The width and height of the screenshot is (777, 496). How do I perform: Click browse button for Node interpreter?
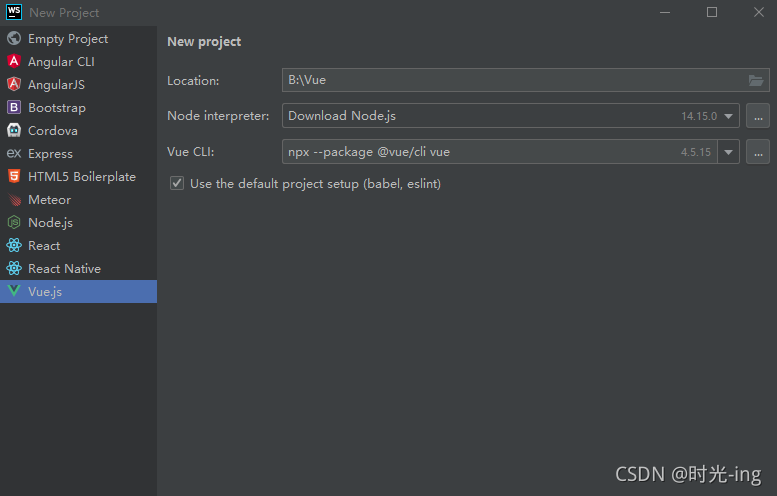pyautogui.click(x=758, y=116)
